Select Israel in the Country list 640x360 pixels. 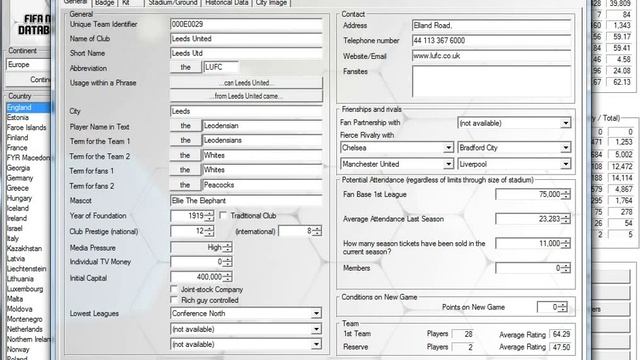29,229
